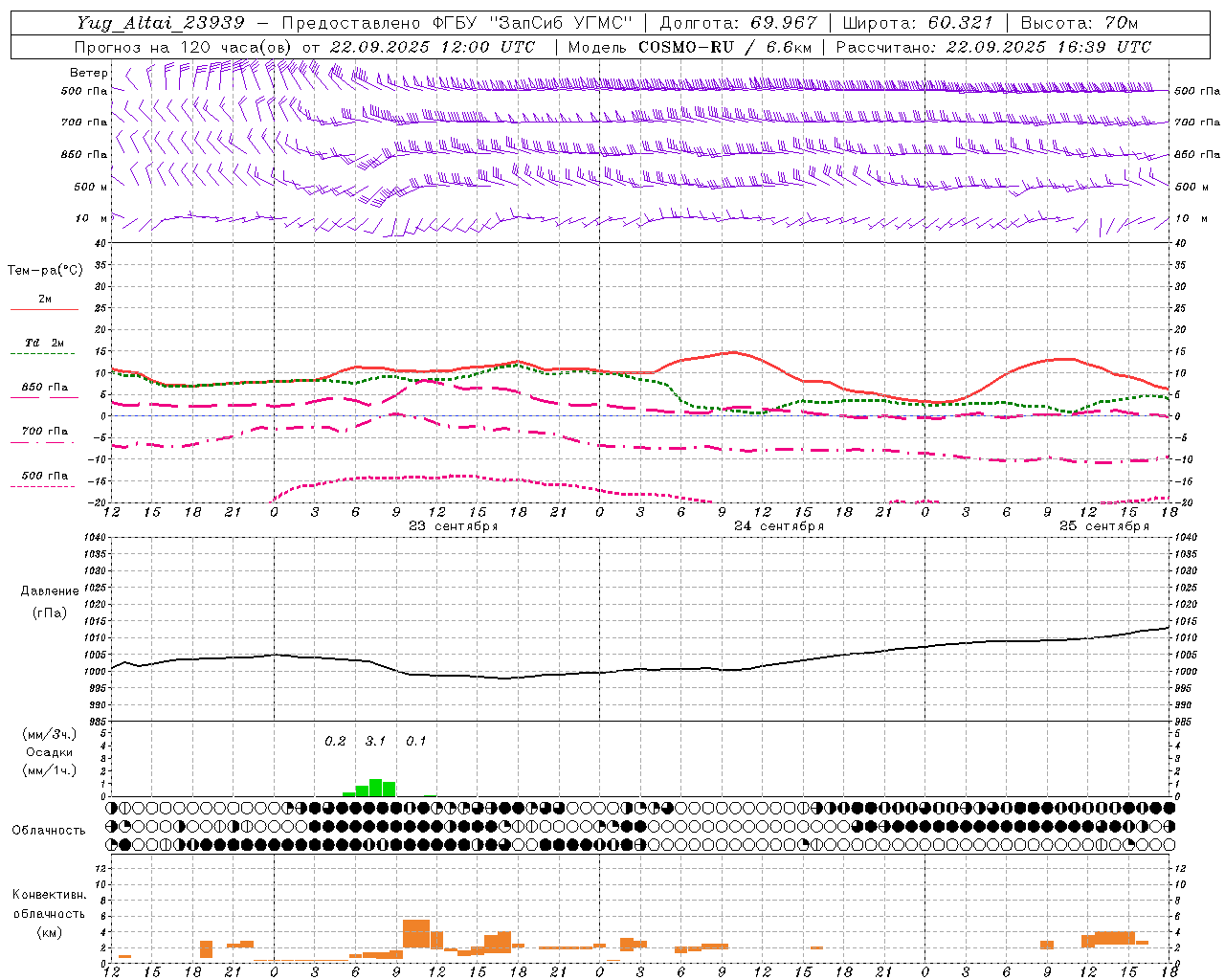Viewport: 1225px width, 980px height.
Task: Click the Ветер panel label
Action: click(88, 73)
